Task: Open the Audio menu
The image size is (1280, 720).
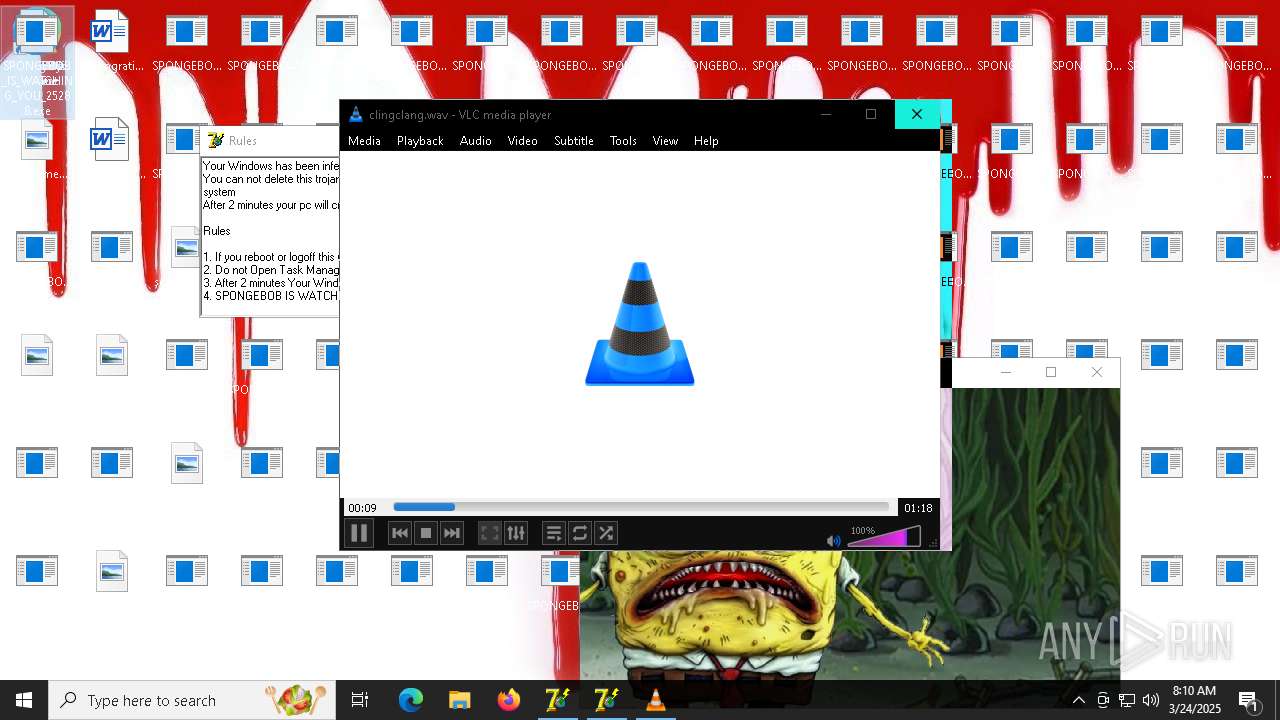Action: pyautogui.click(x=475, y=141)
